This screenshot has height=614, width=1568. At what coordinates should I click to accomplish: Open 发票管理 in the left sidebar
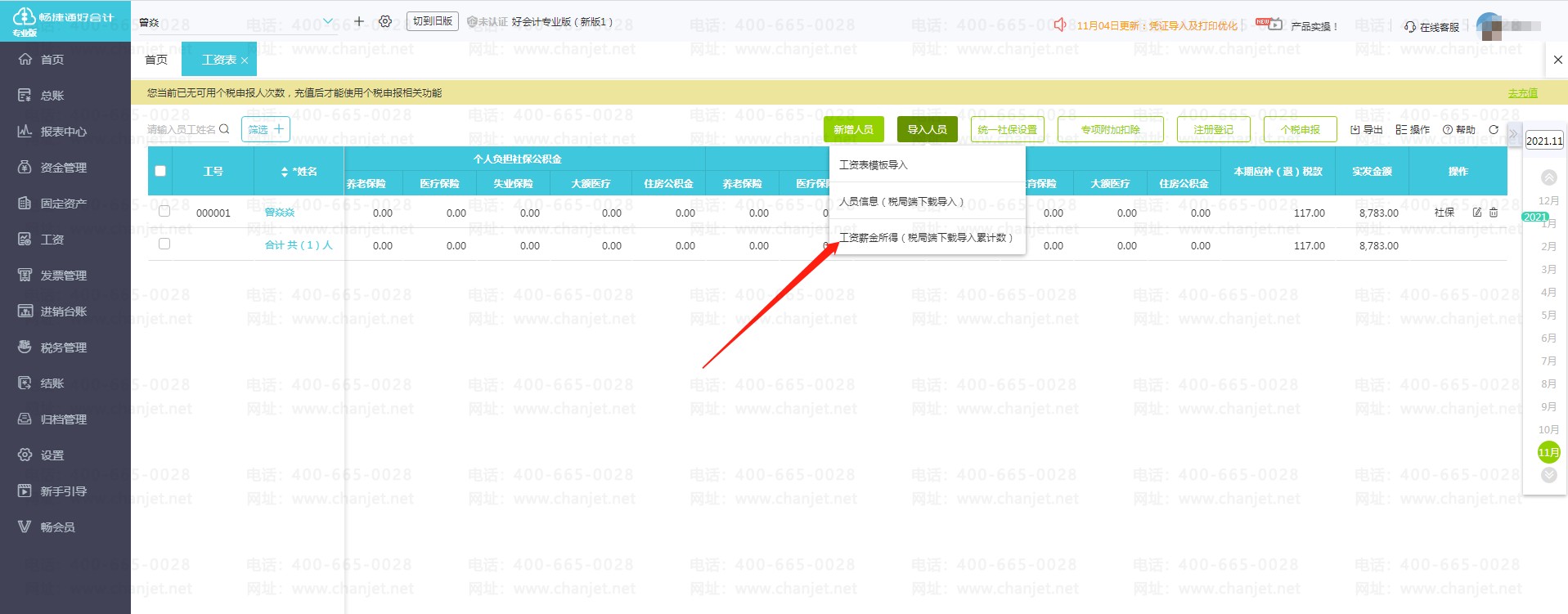pos(63,276)
